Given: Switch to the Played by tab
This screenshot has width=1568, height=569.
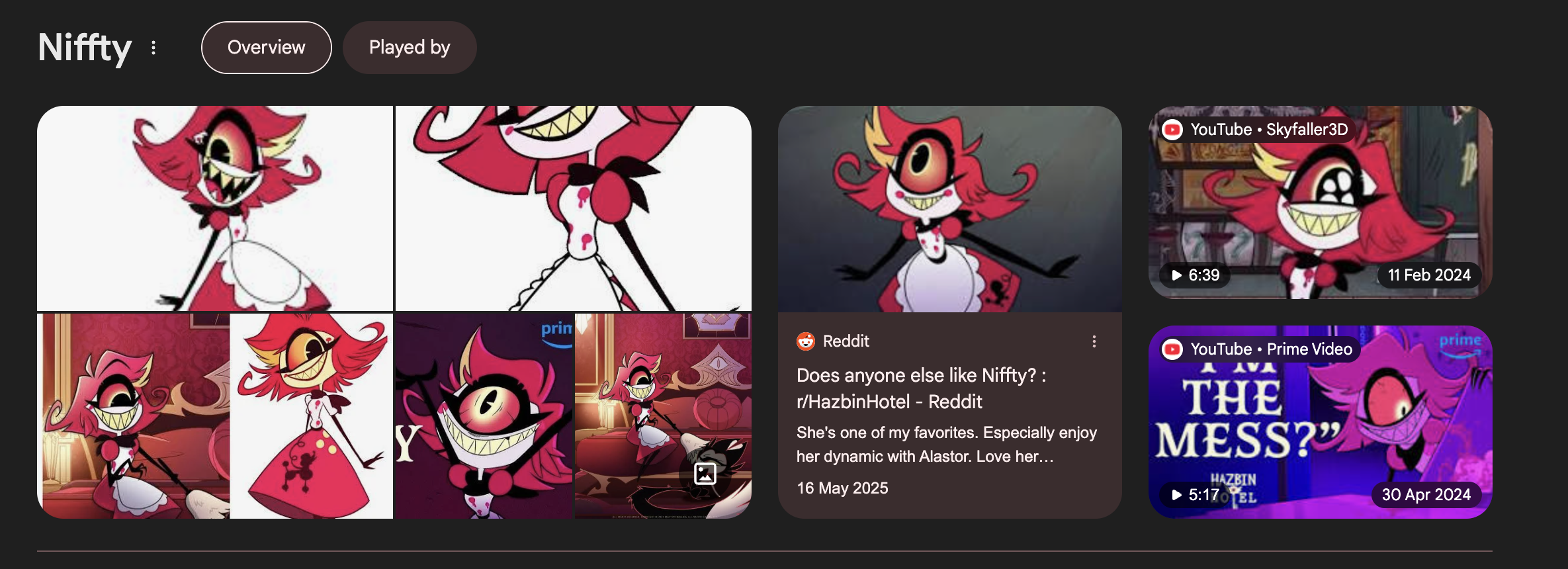Looking at the screenshot, I should (410, 48).
